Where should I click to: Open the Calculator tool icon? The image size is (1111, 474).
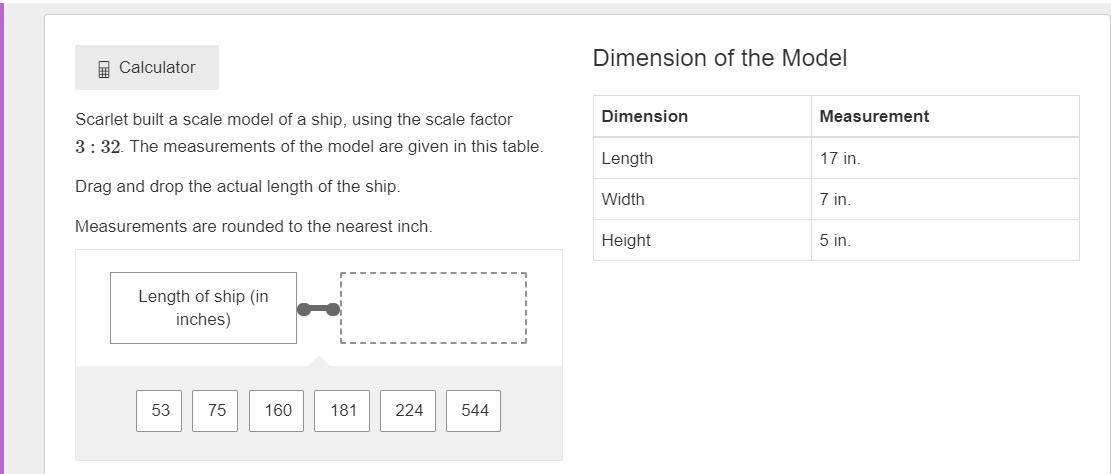[x=104, y=69]
